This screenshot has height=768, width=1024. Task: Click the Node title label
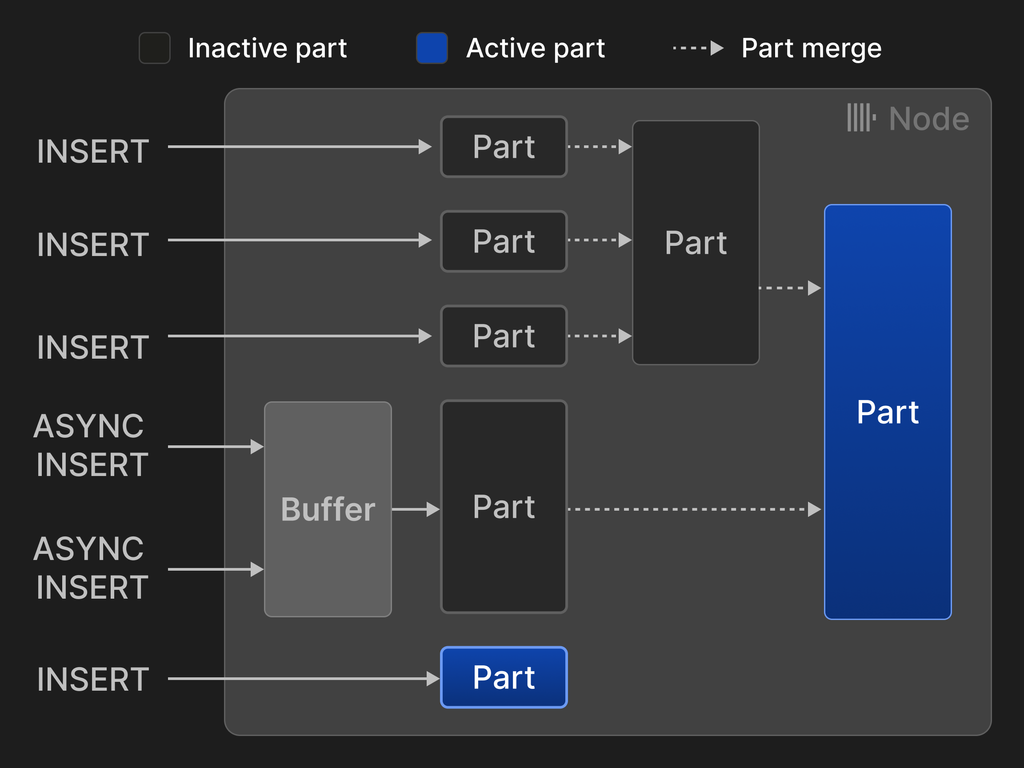(x=929, y=118)
